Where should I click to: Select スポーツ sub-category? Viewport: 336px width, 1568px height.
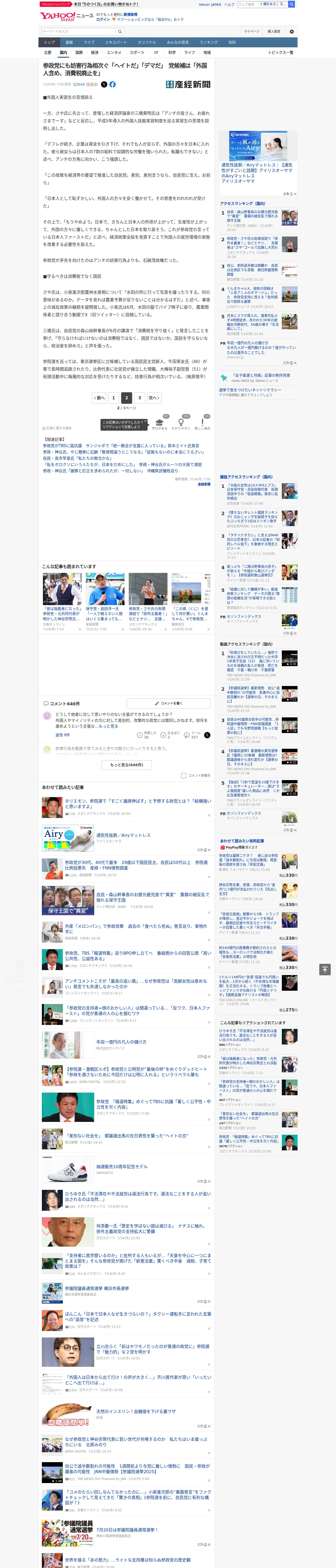[137, 52]
